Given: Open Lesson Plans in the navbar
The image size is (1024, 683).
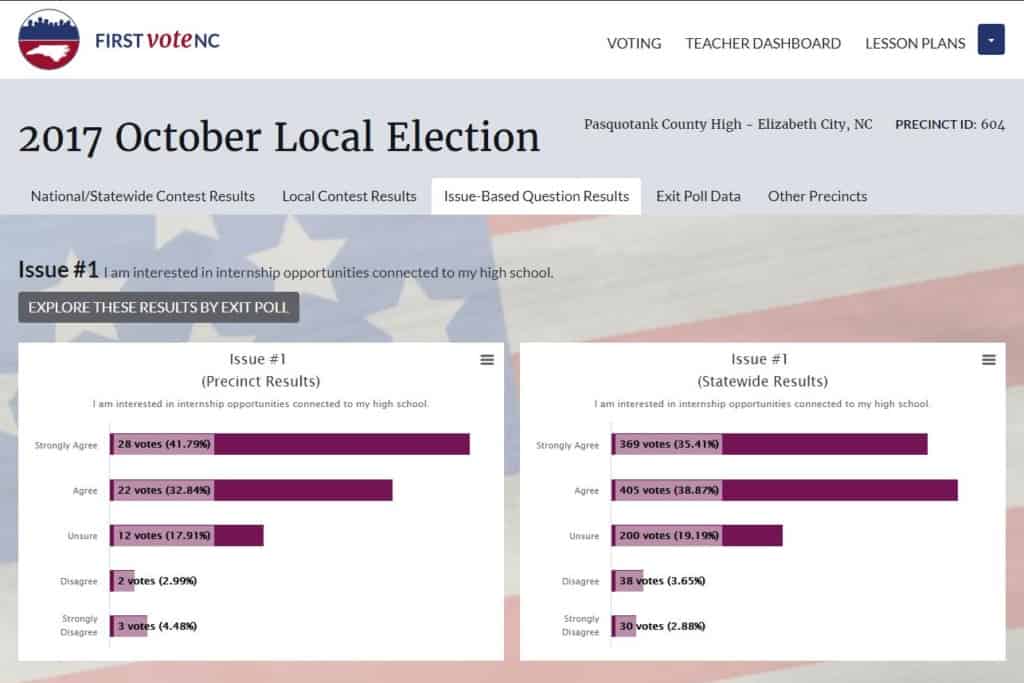Looking at the screenshot, I should pyautogui.click(x=915, y=43).
